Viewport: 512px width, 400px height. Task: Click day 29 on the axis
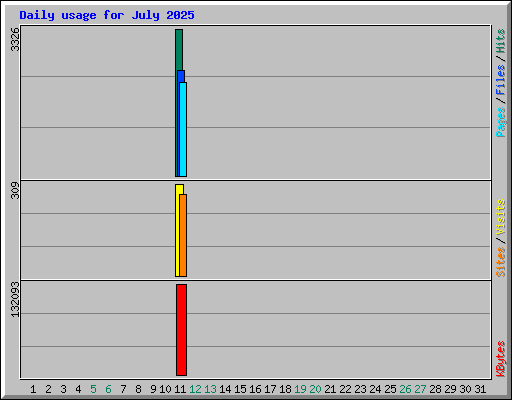tap(450, 389)
